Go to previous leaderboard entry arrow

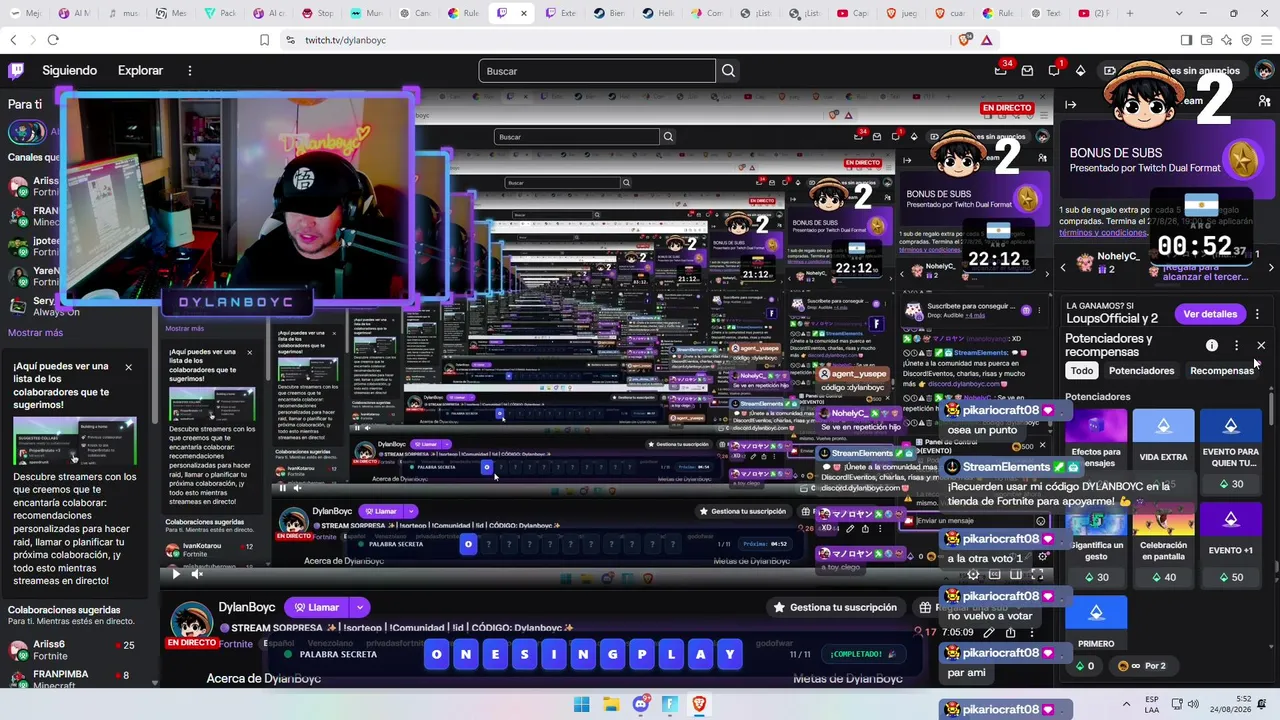(x=1063, y=268)
